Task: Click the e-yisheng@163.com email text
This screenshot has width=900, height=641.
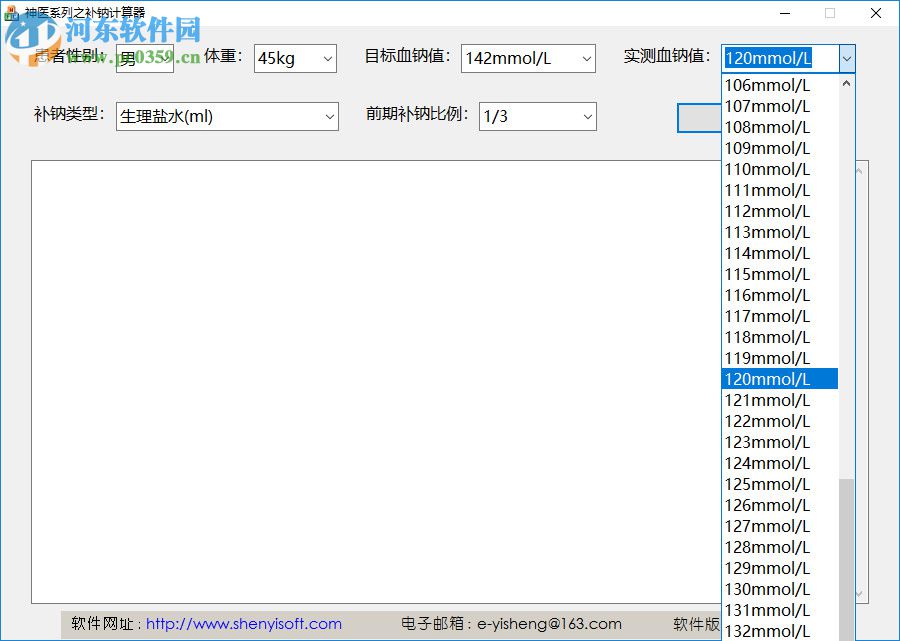Action: pyautogui.click(x=549, y=624)
